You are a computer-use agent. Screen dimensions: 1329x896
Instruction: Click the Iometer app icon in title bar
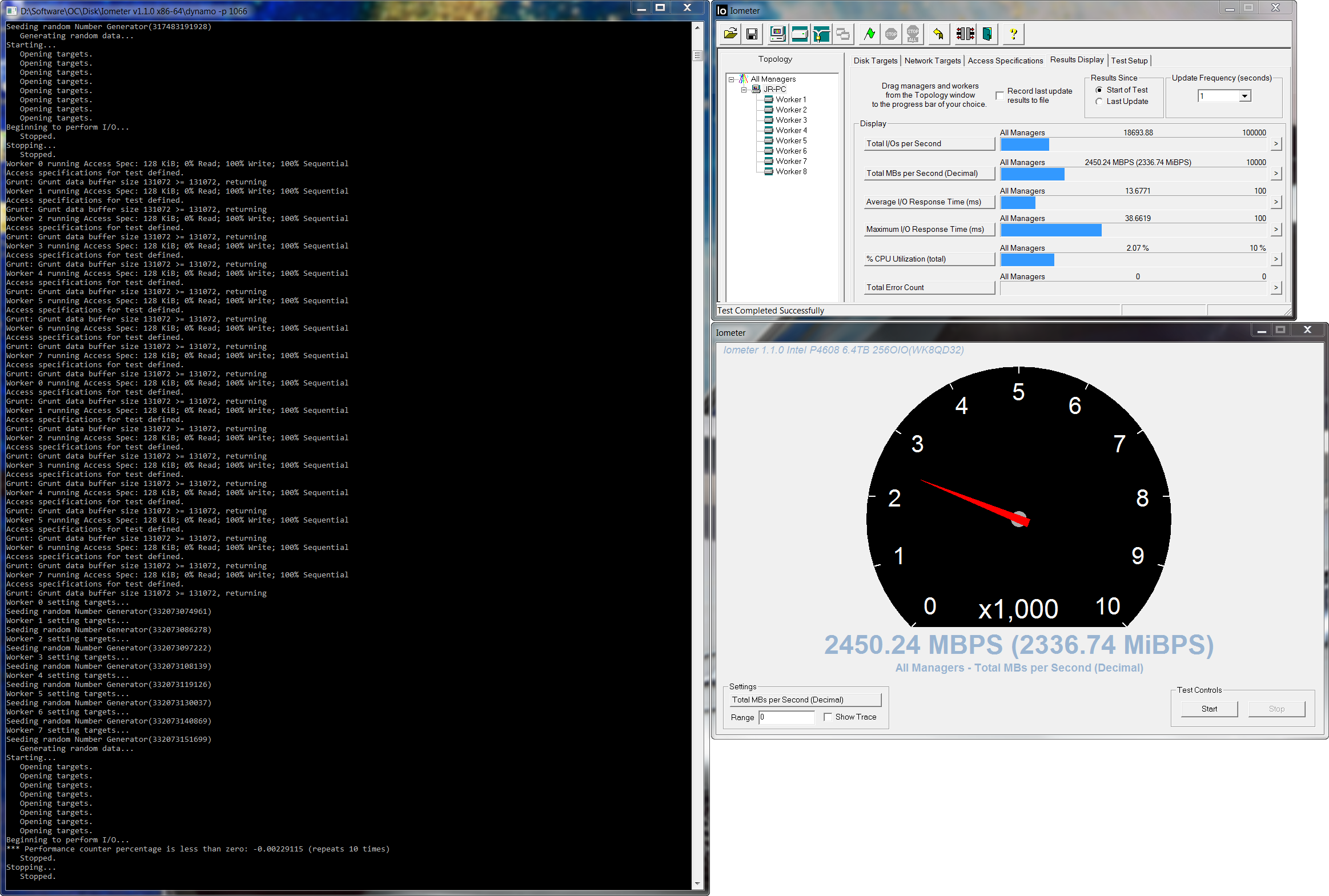point(722,10)
